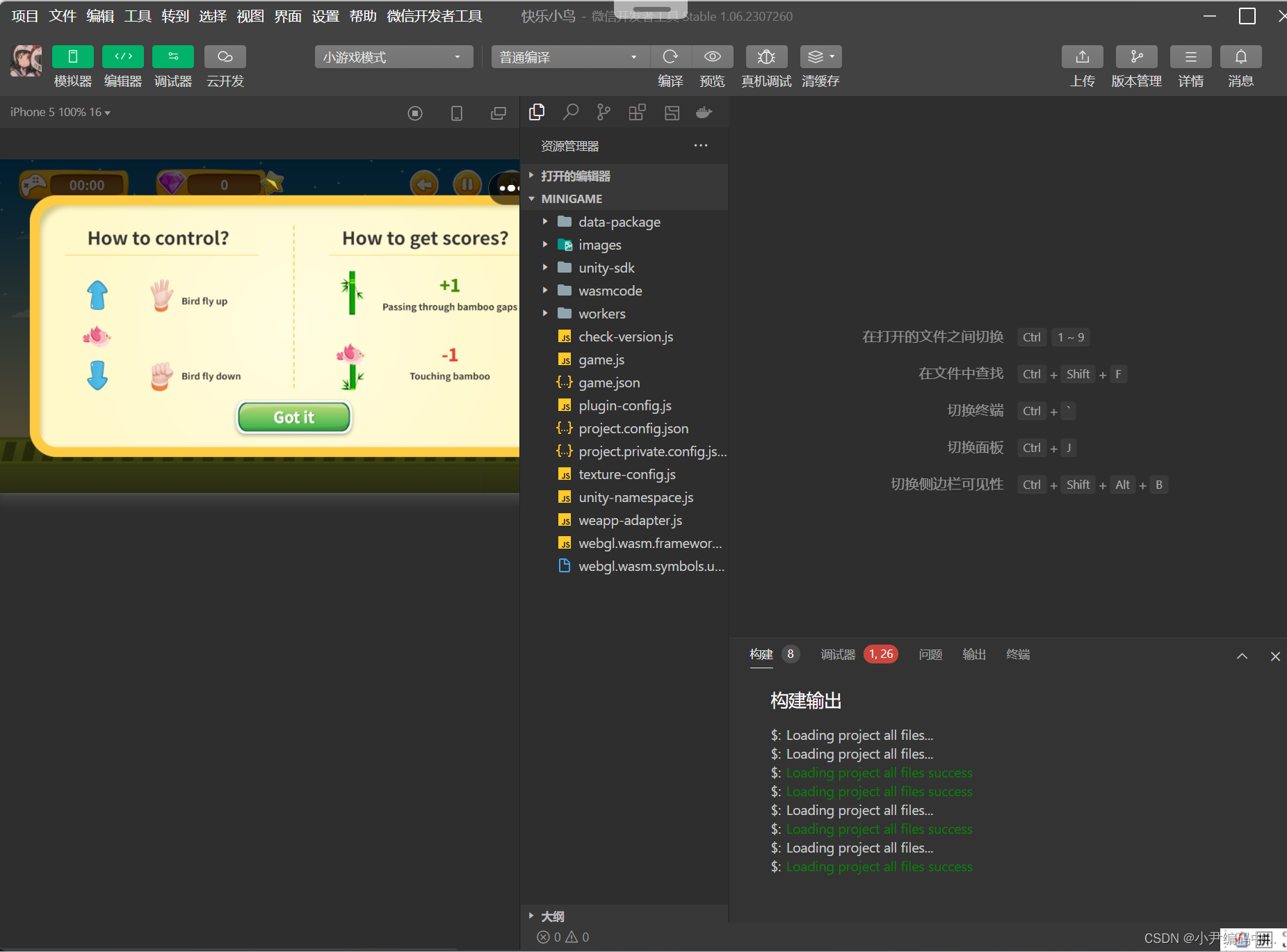Expand the opened editors section
Viewport: 1287px width, 952px height.
(624, 176)
